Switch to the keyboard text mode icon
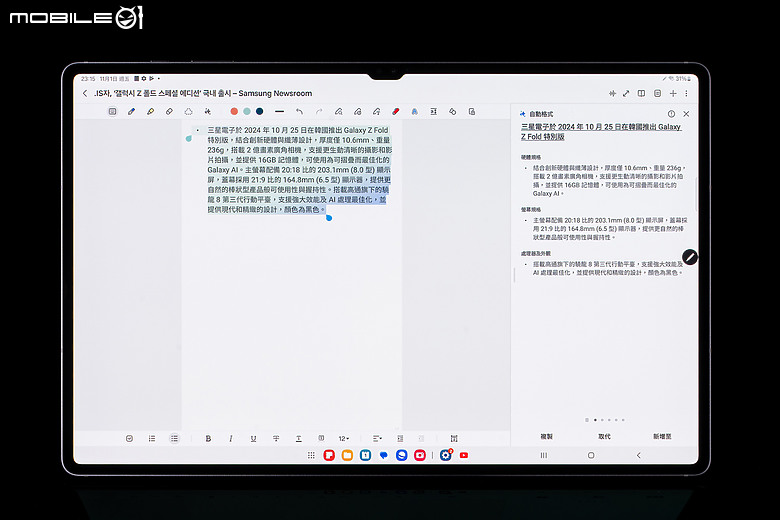 click(x=112, y=111)
